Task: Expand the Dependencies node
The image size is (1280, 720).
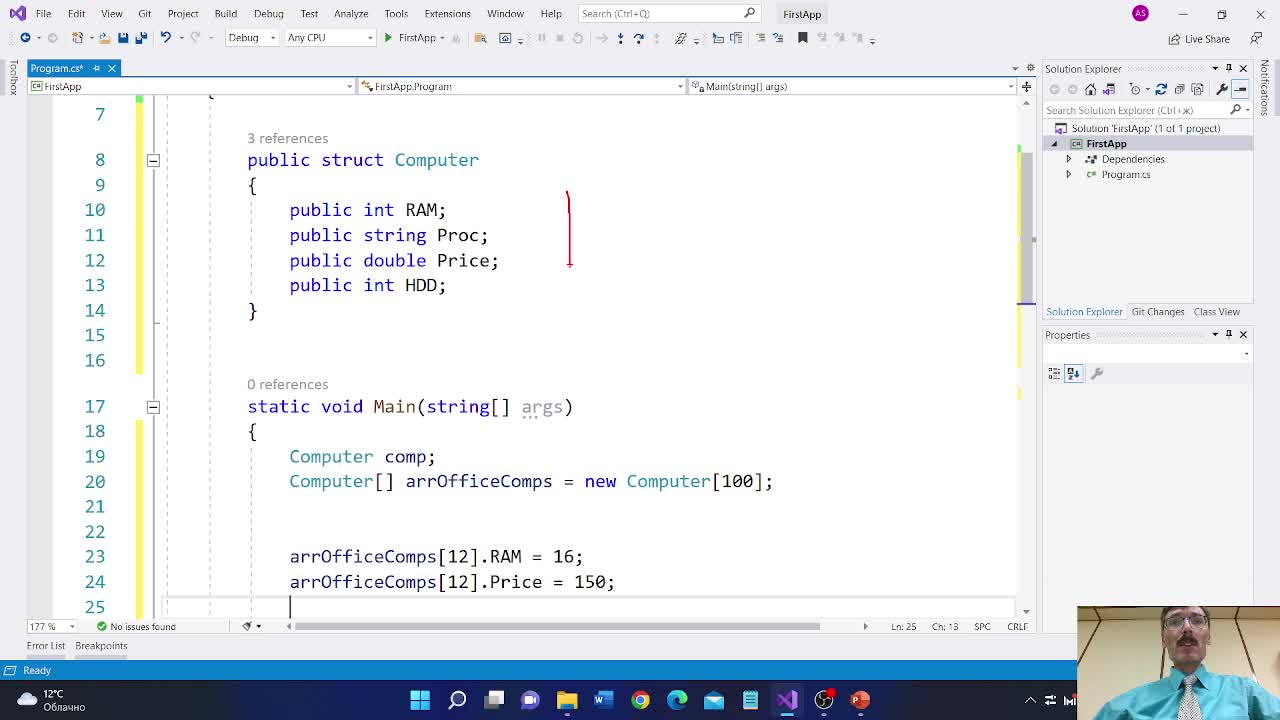Action: click(x=1068, y=159)
